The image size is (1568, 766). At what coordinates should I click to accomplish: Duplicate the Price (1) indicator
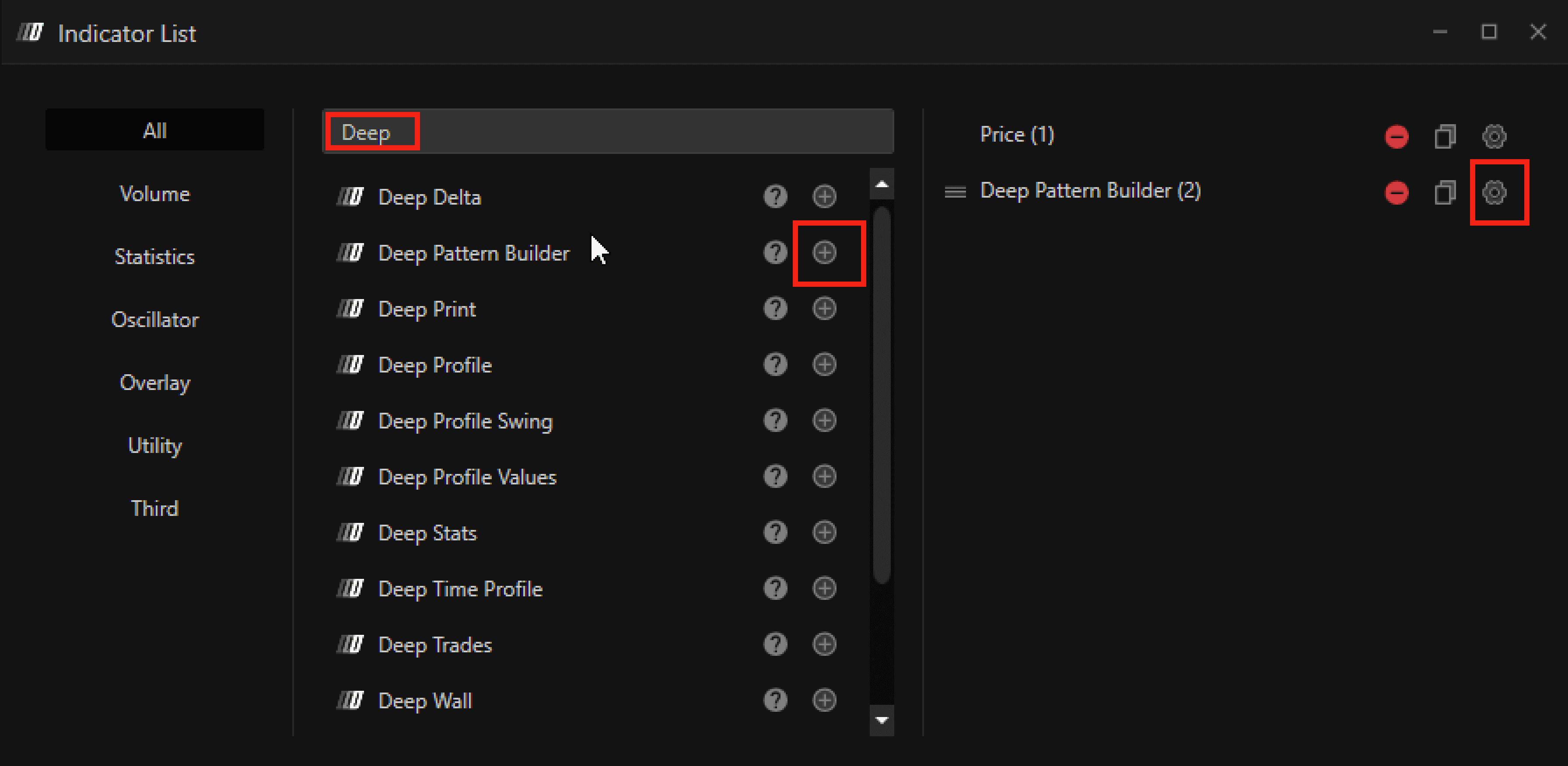(x=1445, y=136)
